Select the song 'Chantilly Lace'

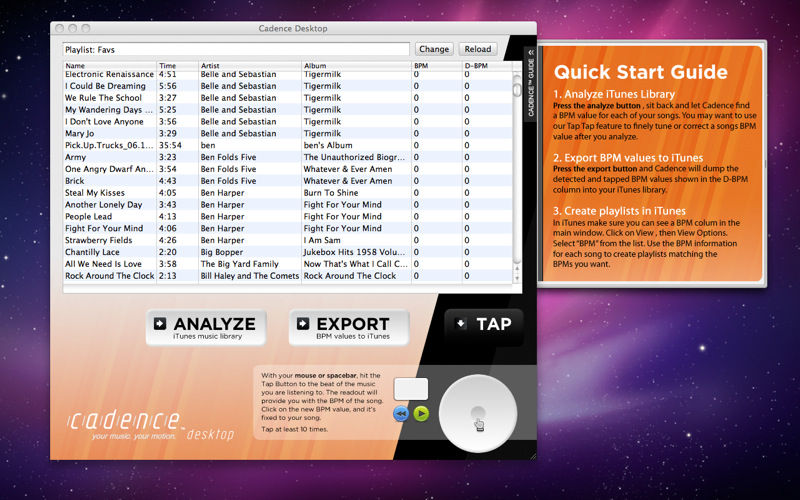click(92, 252)
